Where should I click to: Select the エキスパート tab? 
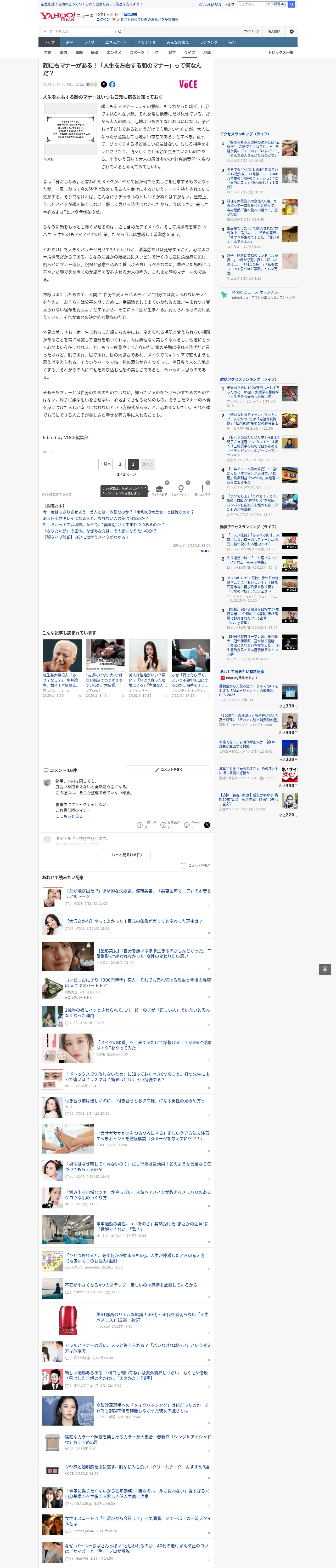click(116, 43)
